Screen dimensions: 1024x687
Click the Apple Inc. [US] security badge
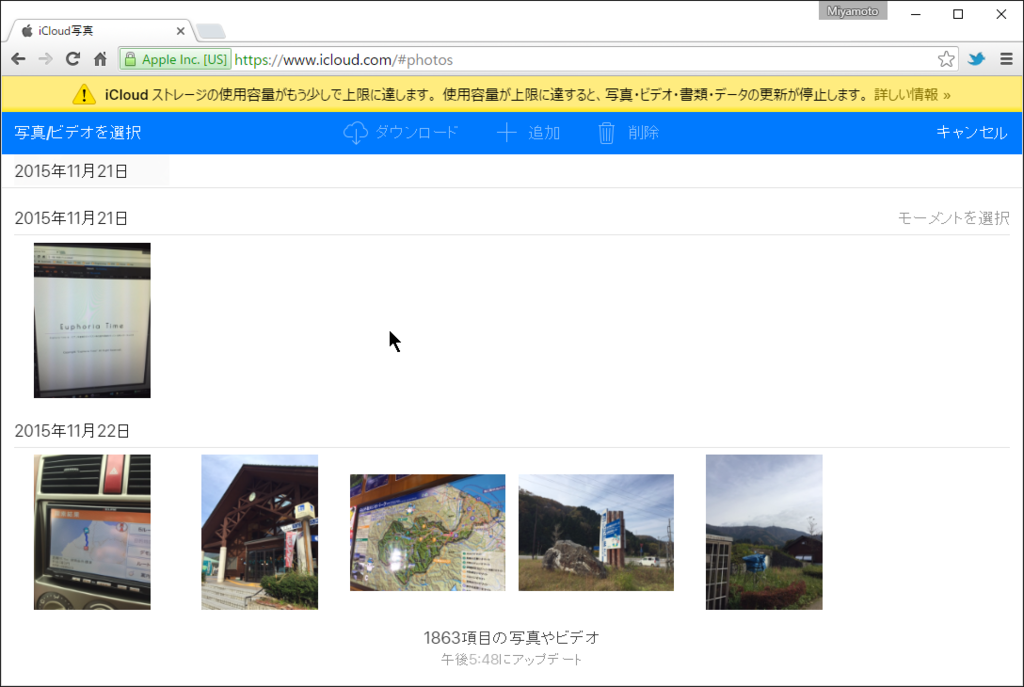click(174, 59)
